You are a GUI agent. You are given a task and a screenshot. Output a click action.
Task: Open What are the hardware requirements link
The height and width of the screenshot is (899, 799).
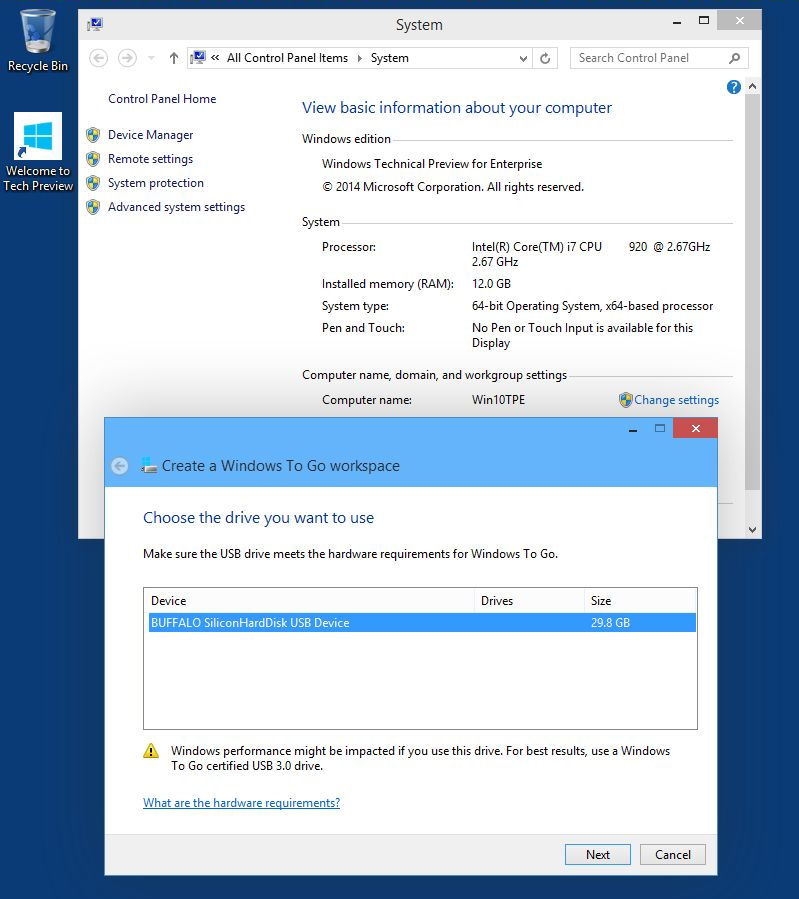[x=241, y=803]
